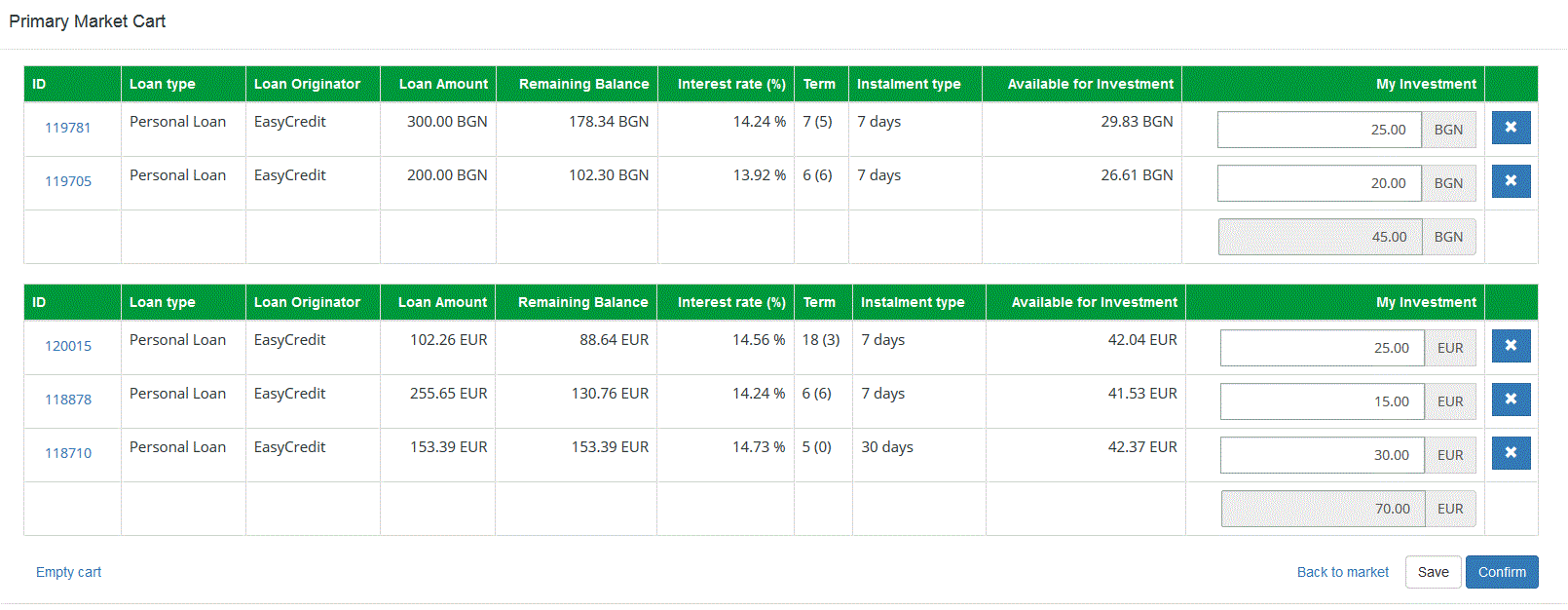1568x610 pixels.
Task: Click the 130.76 EUR remaining balance
Action: (610, 394)
